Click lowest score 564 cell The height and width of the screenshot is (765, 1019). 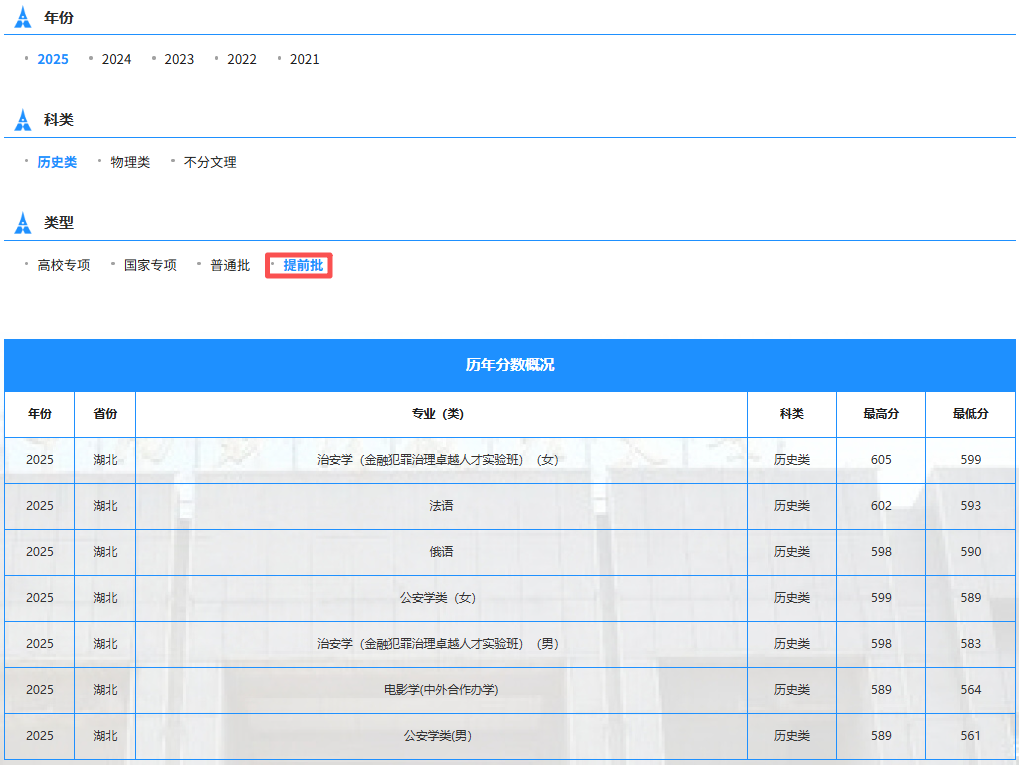[971, 691]
